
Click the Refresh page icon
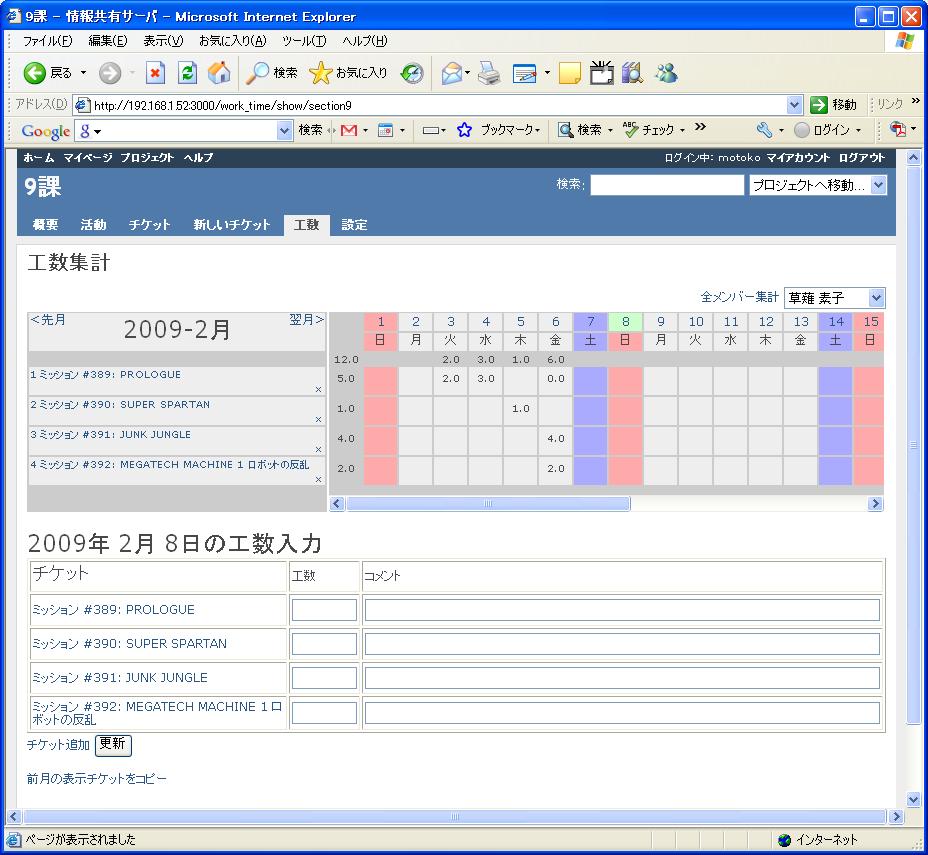click(188, 73)
